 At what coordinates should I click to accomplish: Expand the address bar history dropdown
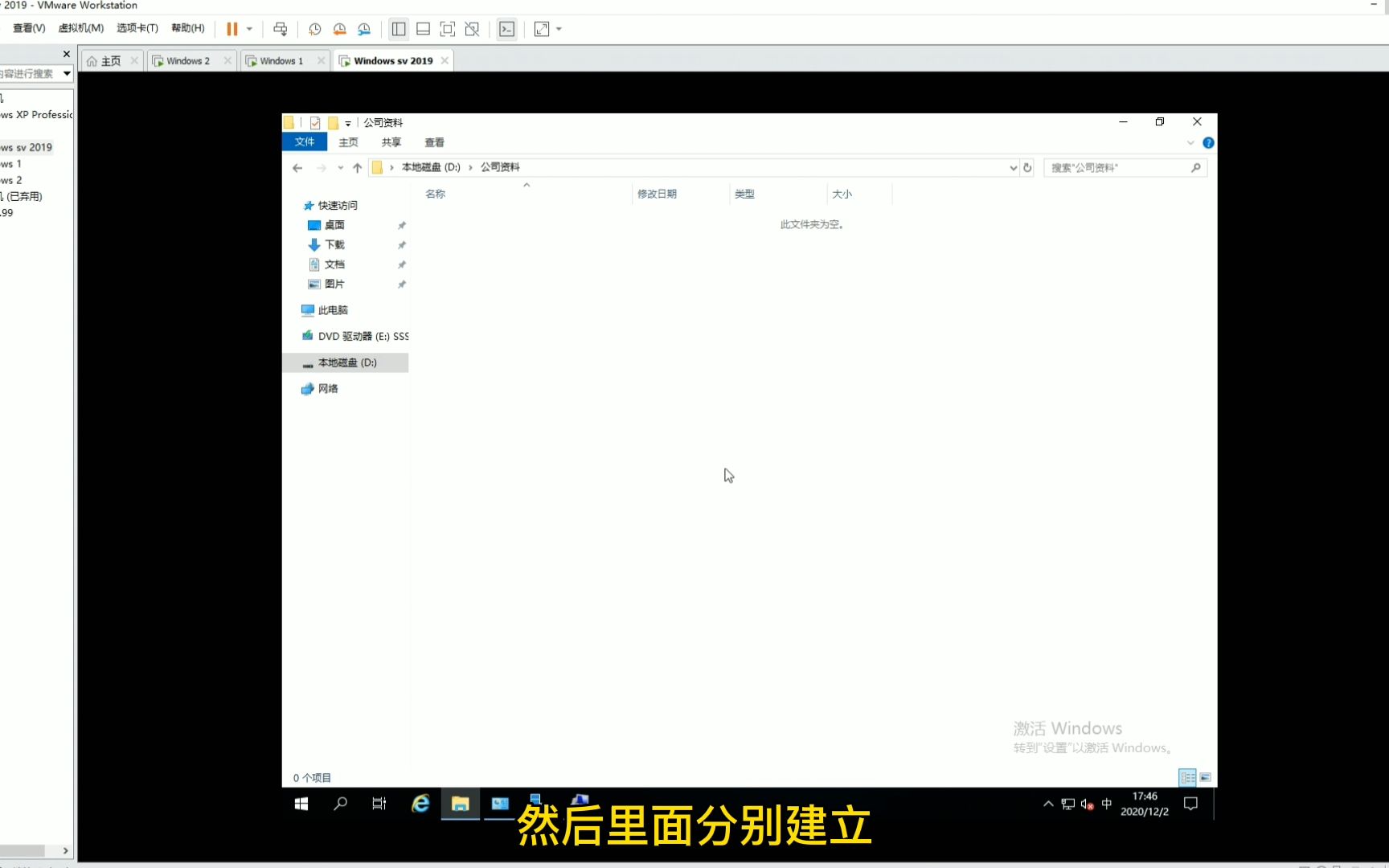(x=1013, y=168)
